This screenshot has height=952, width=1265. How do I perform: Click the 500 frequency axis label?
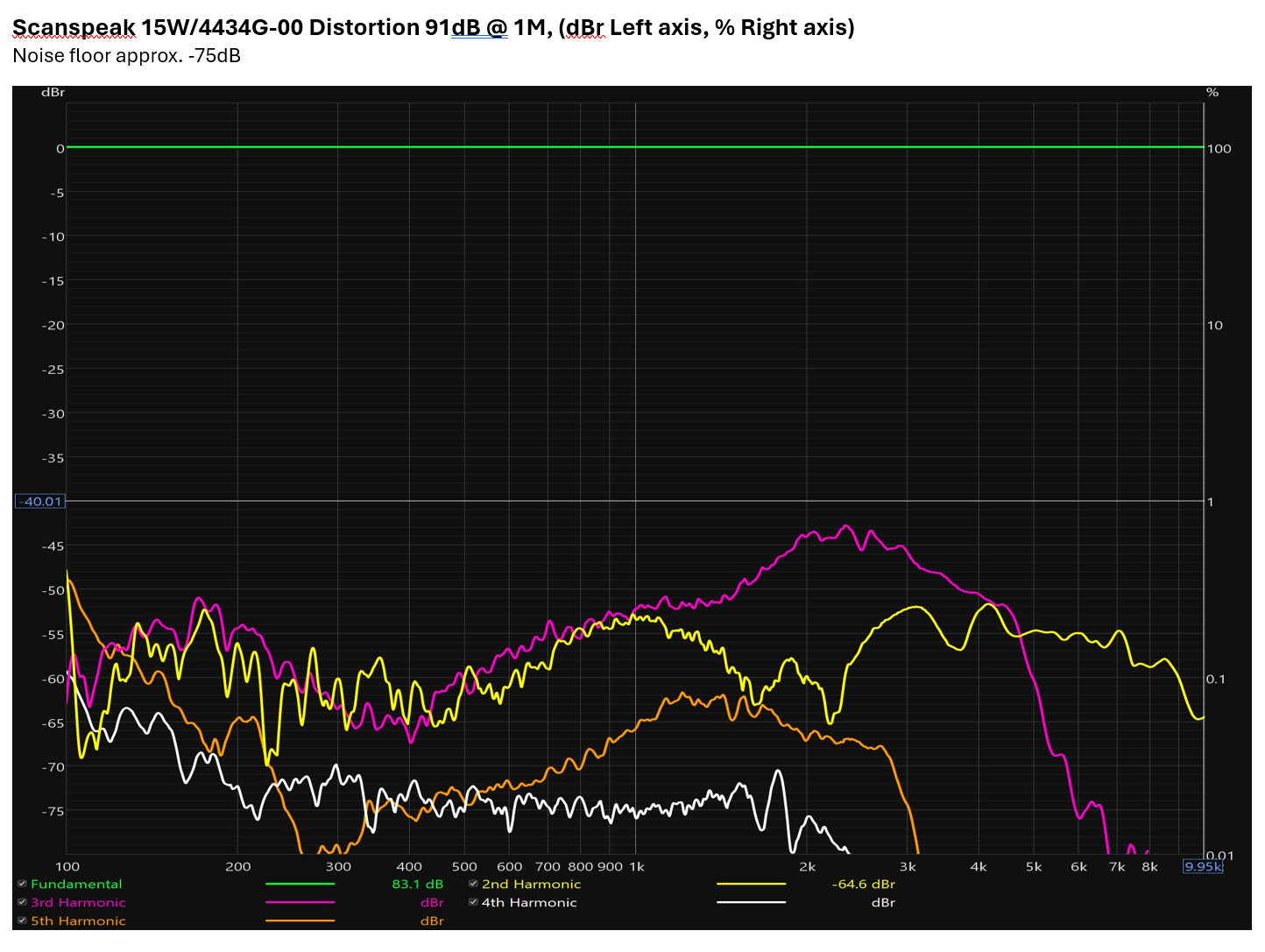click(x=464, y=867)
